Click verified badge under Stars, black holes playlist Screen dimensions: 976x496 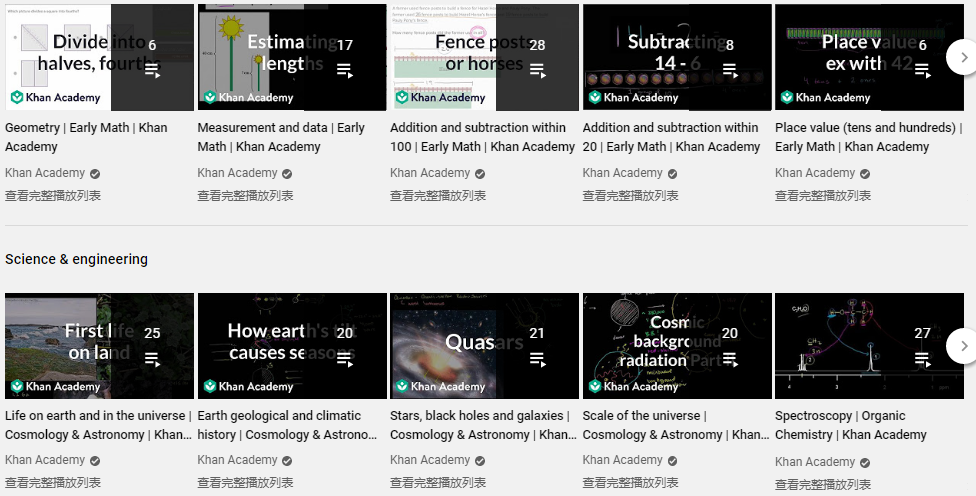click(480, 461)
